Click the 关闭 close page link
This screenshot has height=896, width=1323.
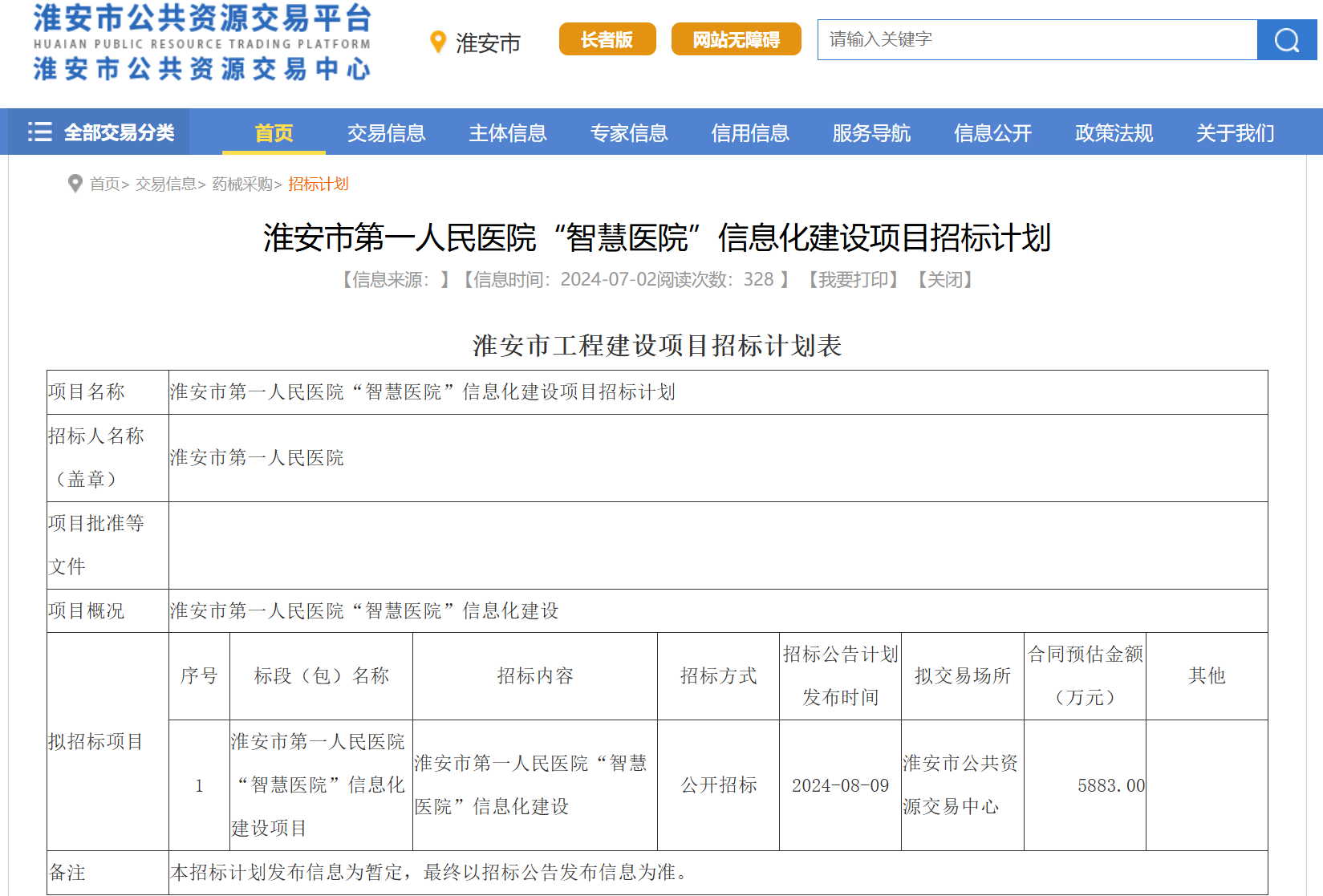(945, 279)
